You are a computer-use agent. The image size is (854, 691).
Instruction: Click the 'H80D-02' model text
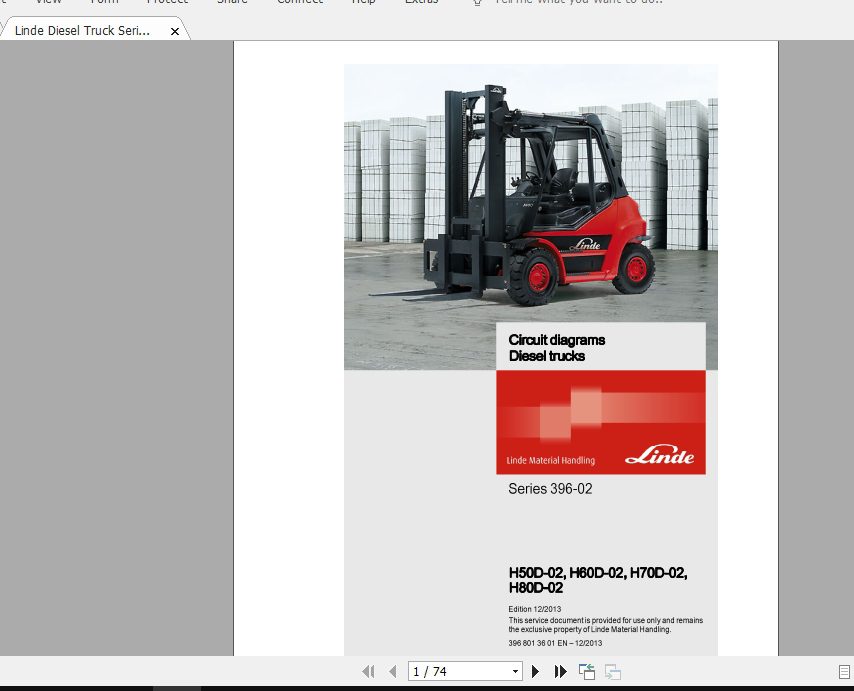(536, 588)
